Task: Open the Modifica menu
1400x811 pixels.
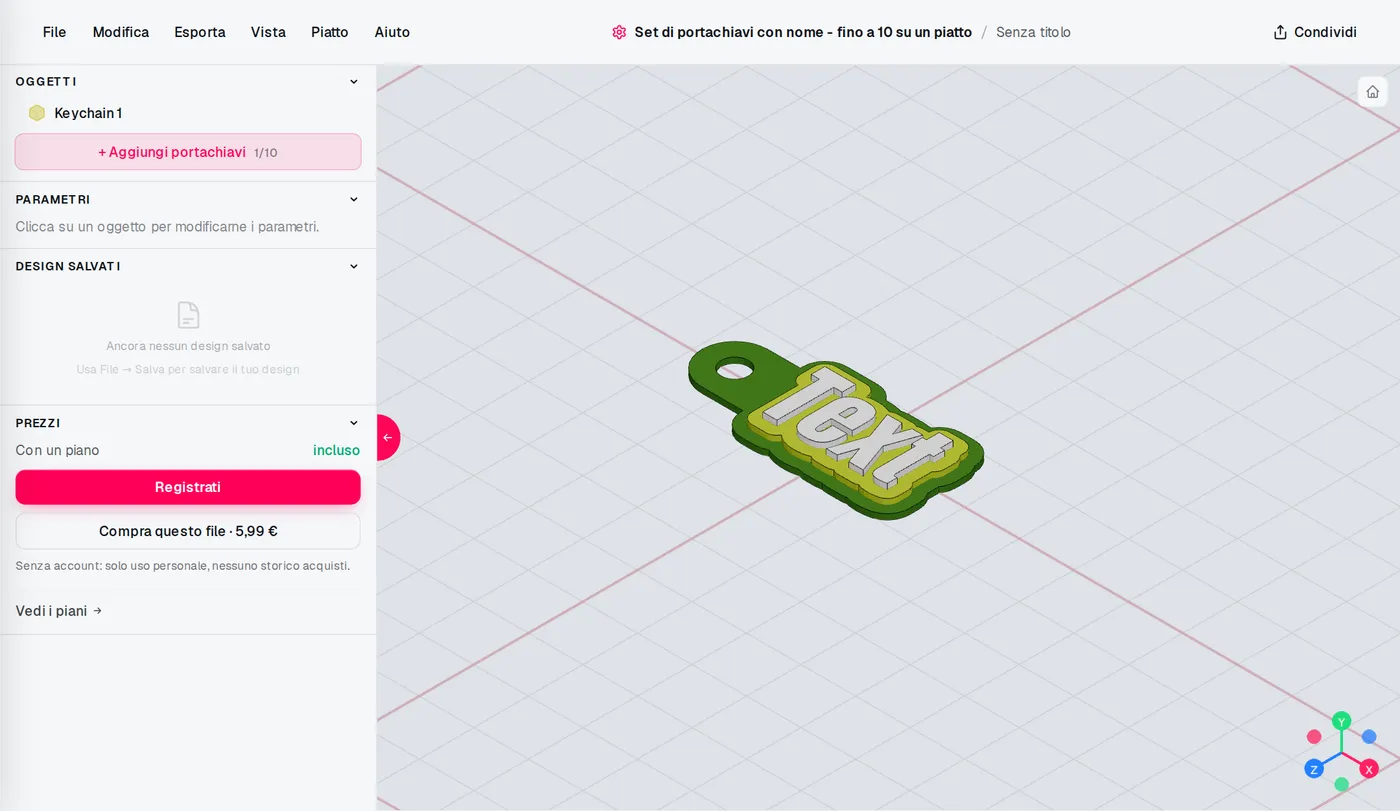Action: (x=121, y=32)
